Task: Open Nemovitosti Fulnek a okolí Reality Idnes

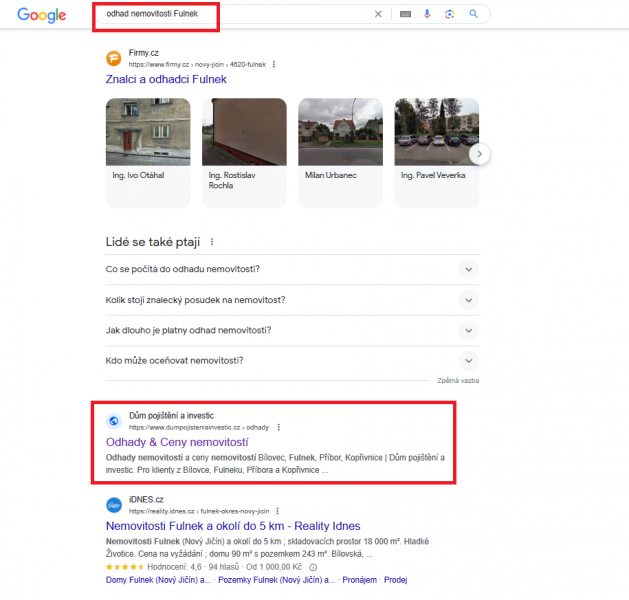Action: (x=233, y=526)
